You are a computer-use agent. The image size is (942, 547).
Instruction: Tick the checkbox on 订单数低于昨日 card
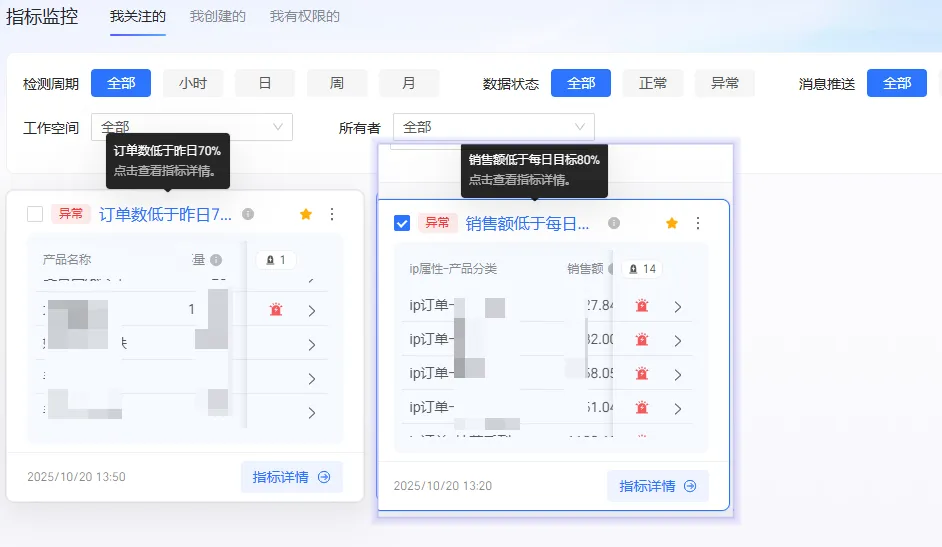coord(35,214)
